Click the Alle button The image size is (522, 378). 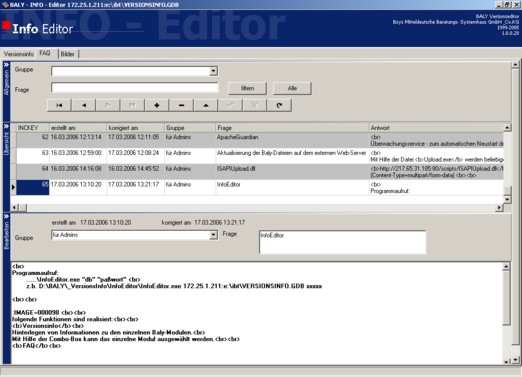[x=292, y=88]
